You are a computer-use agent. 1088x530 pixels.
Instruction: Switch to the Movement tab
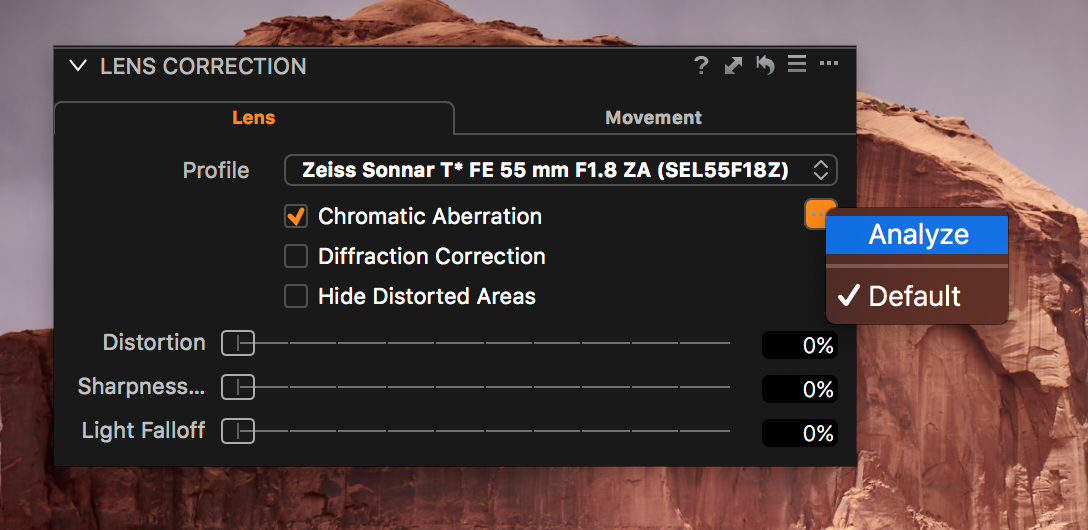click(654, 118)
